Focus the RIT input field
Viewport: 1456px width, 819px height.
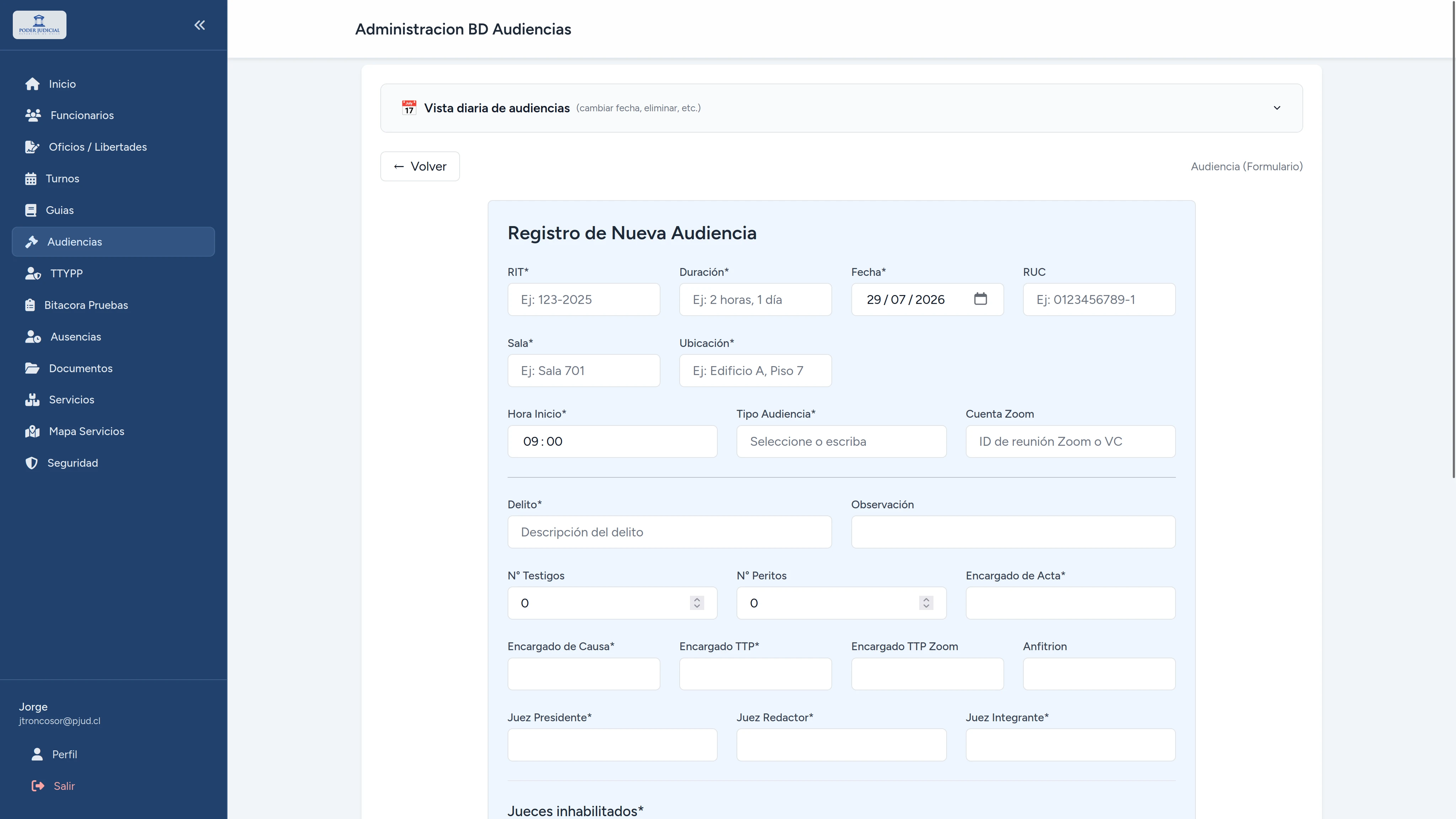584,300
